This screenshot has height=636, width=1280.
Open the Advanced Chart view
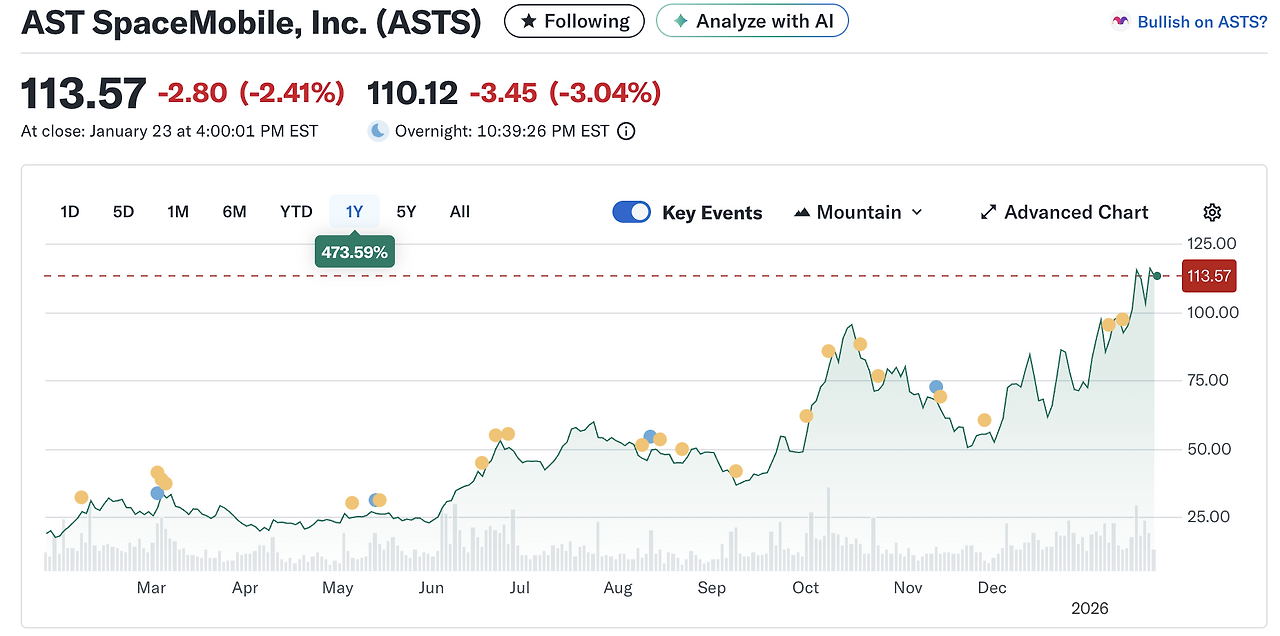(x=1064, y=212)
